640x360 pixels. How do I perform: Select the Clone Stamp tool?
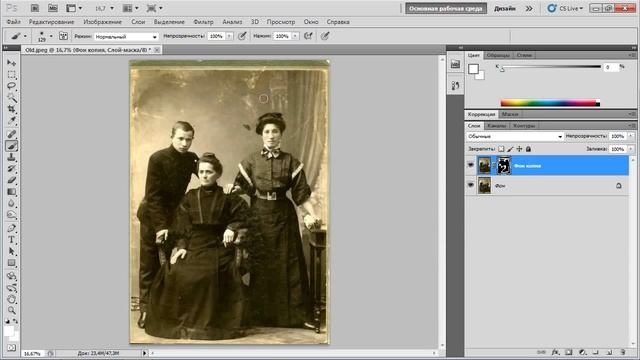[x=11, y=158]
